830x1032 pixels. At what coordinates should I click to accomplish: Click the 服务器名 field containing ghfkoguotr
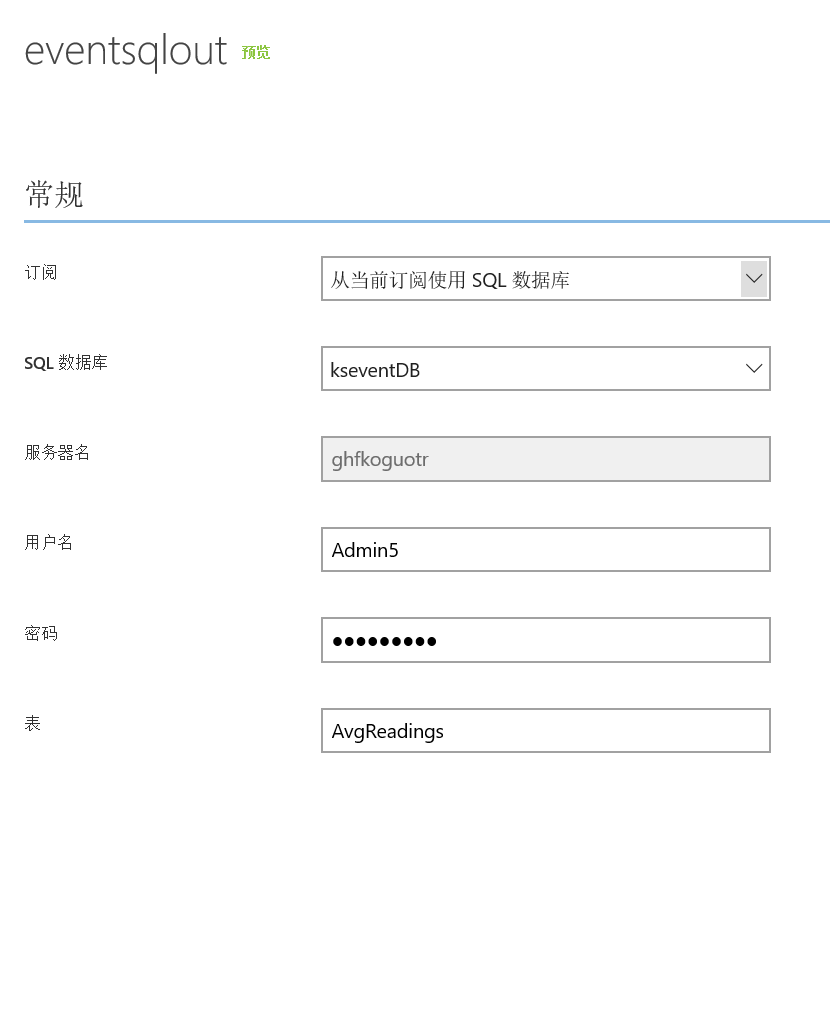point(545,459)
